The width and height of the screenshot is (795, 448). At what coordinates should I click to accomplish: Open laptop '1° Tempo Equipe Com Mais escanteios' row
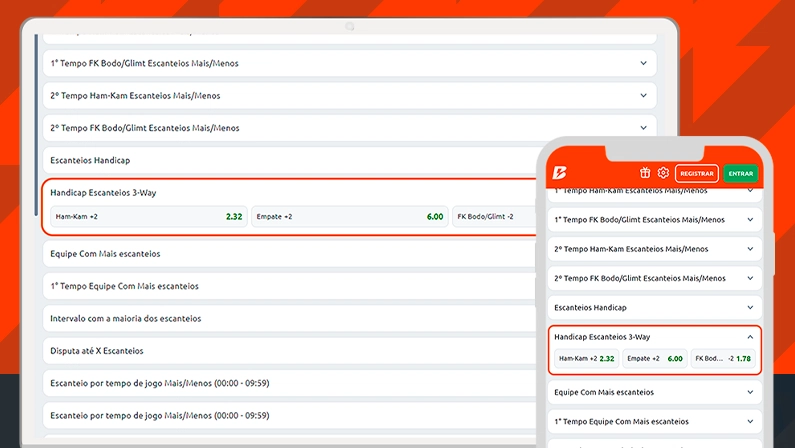[290, 286]
